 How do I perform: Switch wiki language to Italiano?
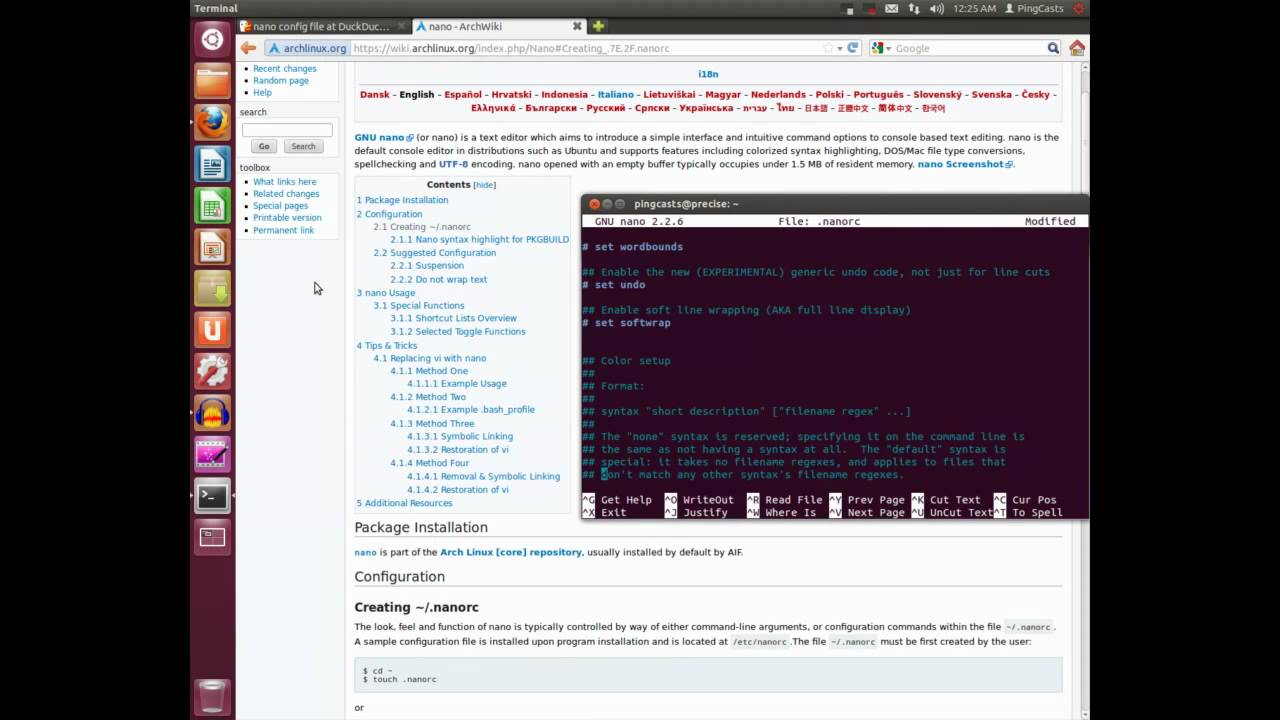point(616,95)
